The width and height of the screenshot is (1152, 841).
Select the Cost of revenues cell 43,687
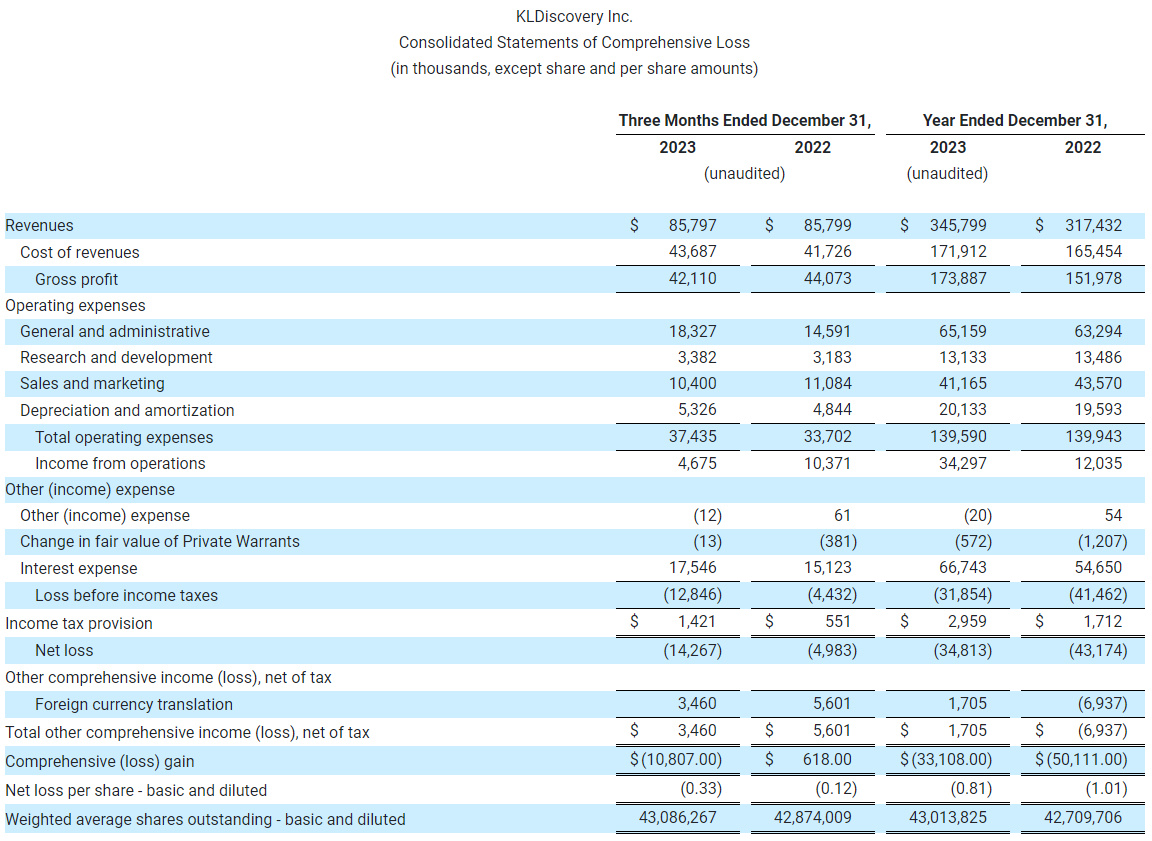tap(692, 252)
